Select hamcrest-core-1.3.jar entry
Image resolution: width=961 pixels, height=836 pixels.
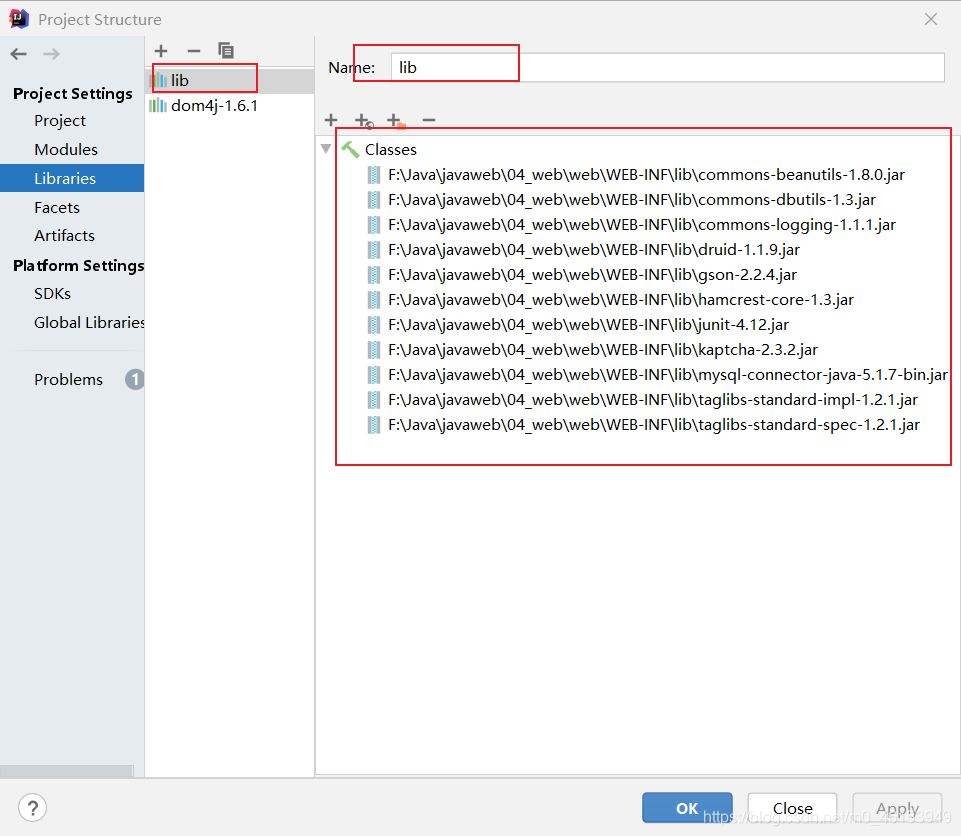[620, 300]
